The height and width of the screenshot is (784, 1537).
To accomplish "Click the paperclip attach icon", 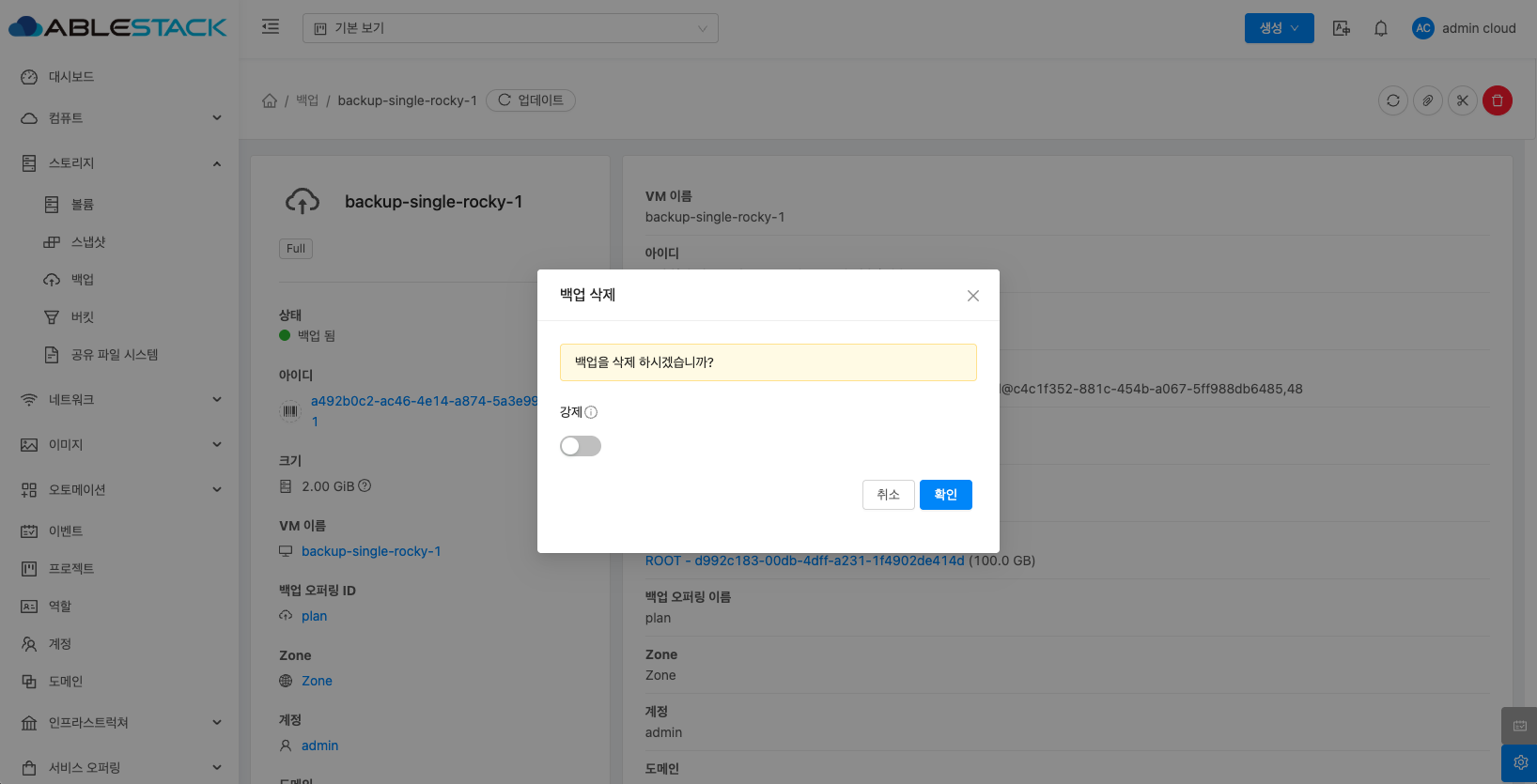I will pyautogui.click(x=1427, y=100).
